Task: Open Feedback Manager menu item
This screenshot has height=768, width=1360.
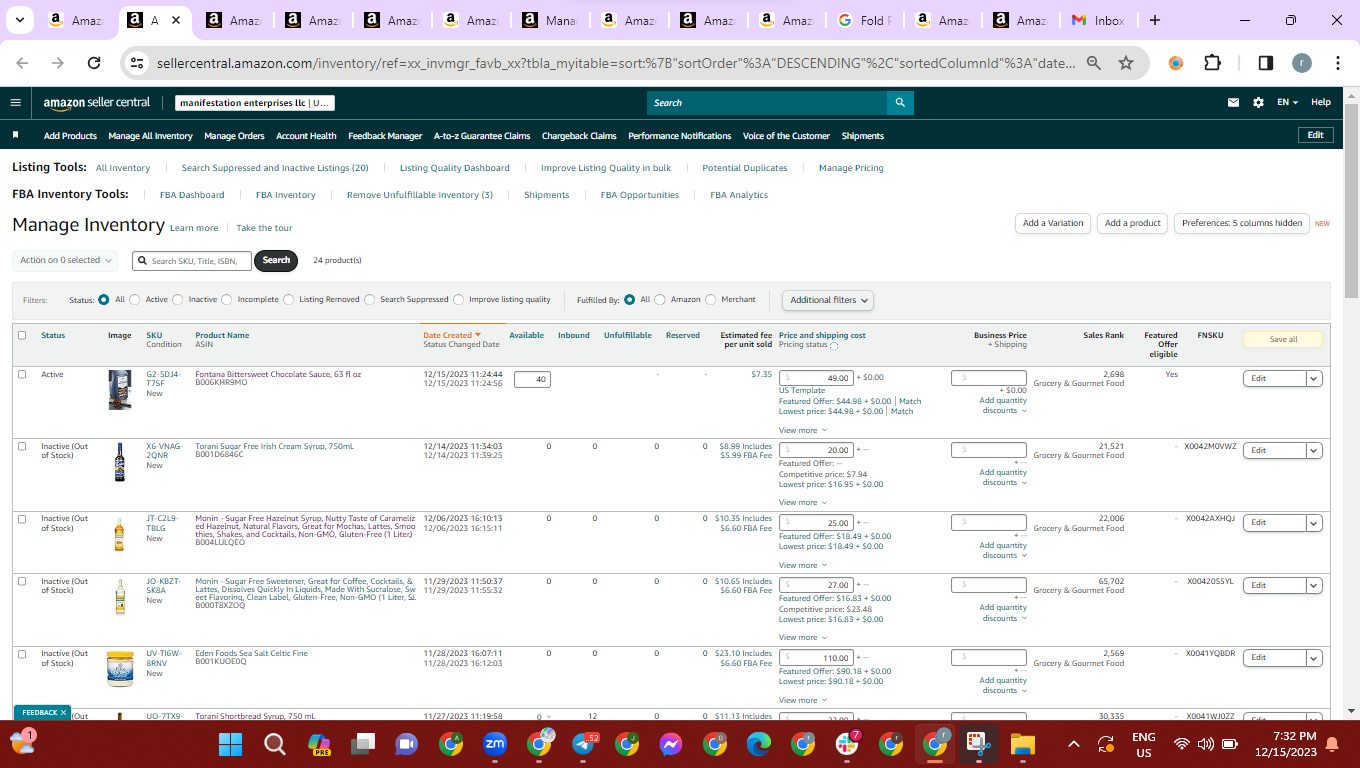Action: click(385, 136)
